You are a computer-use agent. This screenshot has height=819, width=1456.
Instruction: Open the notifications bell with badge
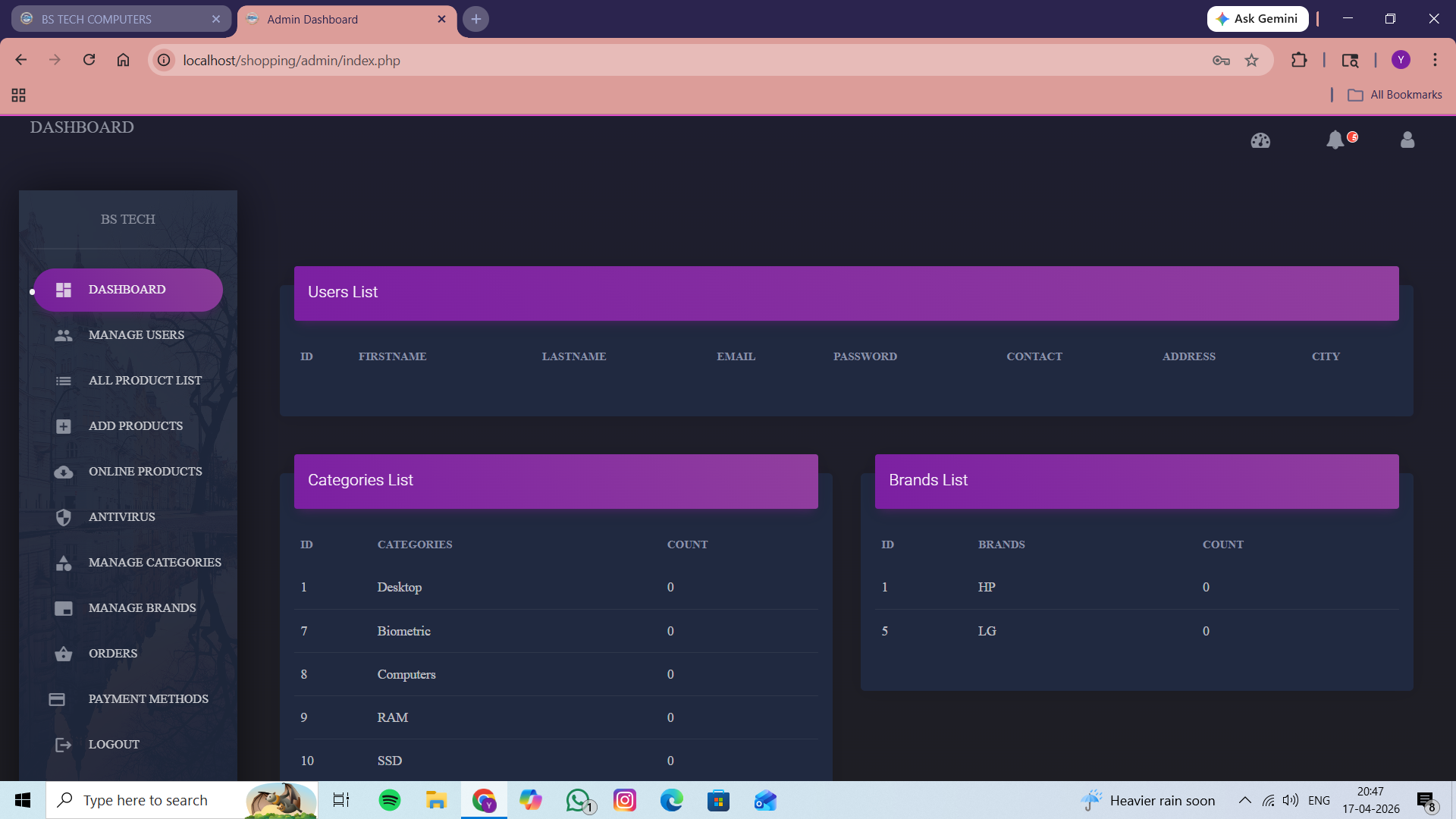tap(1336, 140)
